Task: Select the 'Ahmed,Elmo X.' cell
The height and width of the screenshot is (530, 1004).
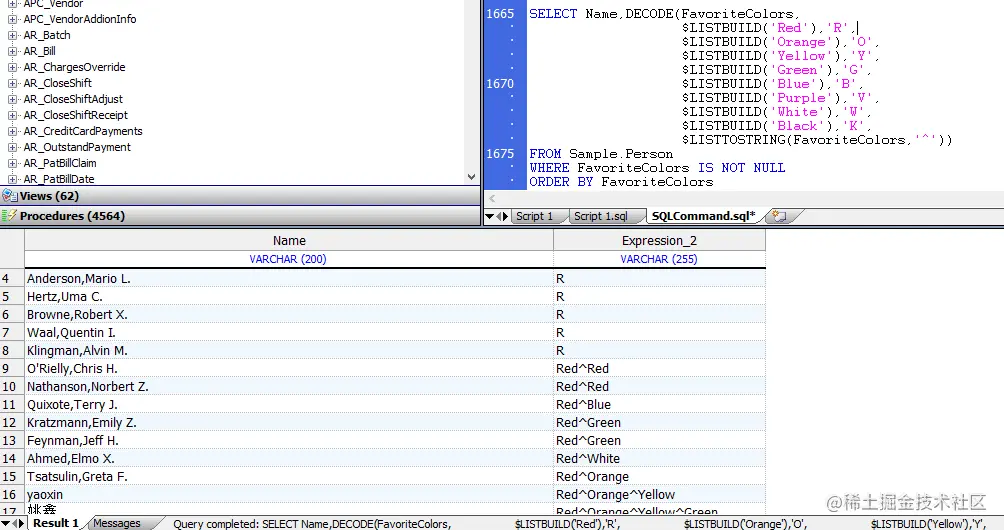Action: (x=289, y=458)
